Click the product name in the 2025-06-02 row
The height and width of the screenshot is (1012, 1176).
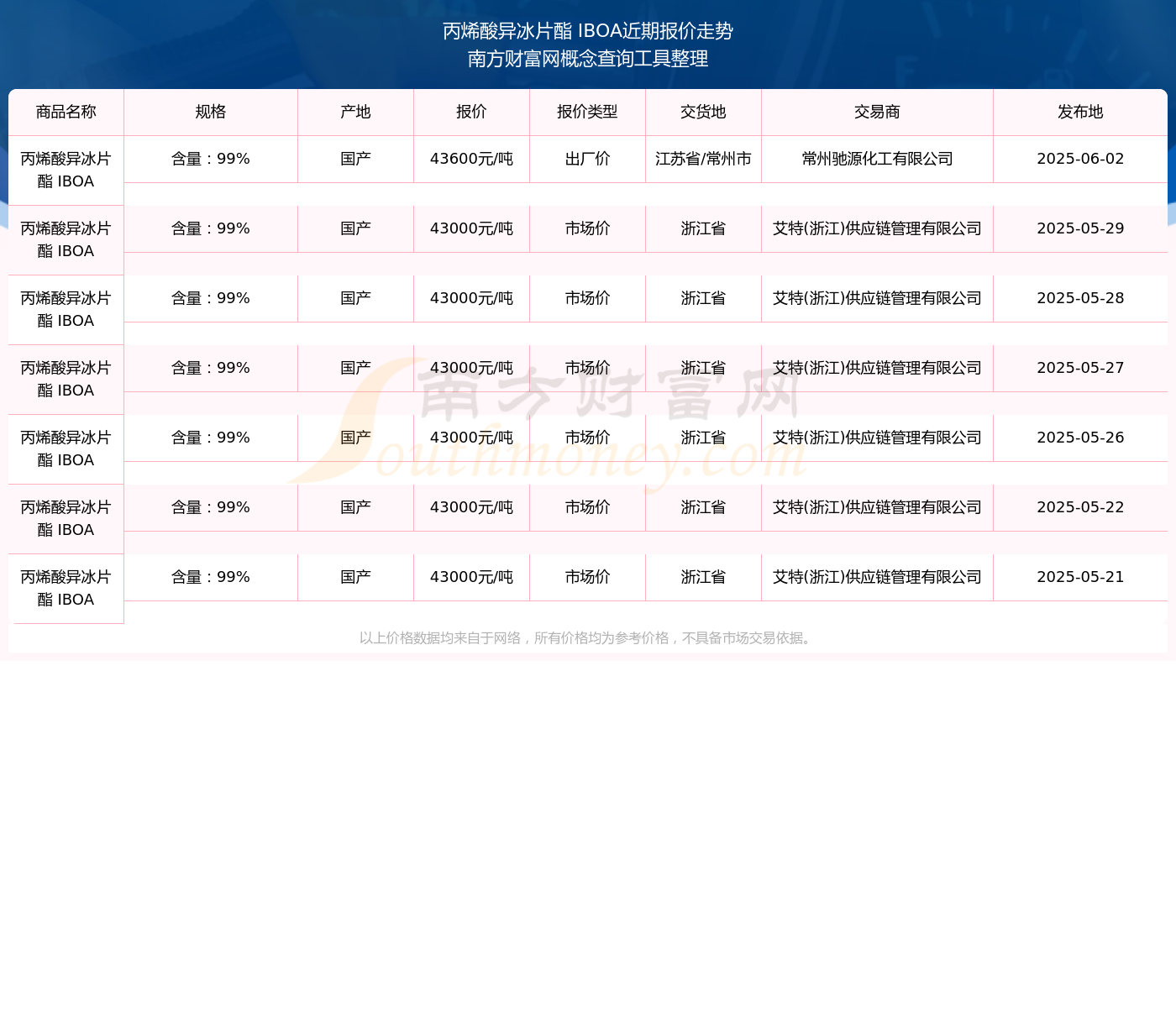pyautogui.click(x=66, y=170)
